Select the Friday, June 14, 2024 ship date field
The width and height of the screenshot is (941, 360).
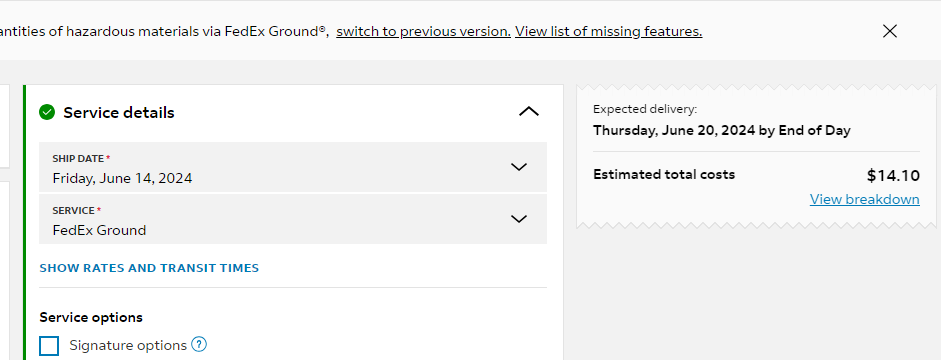293,167
